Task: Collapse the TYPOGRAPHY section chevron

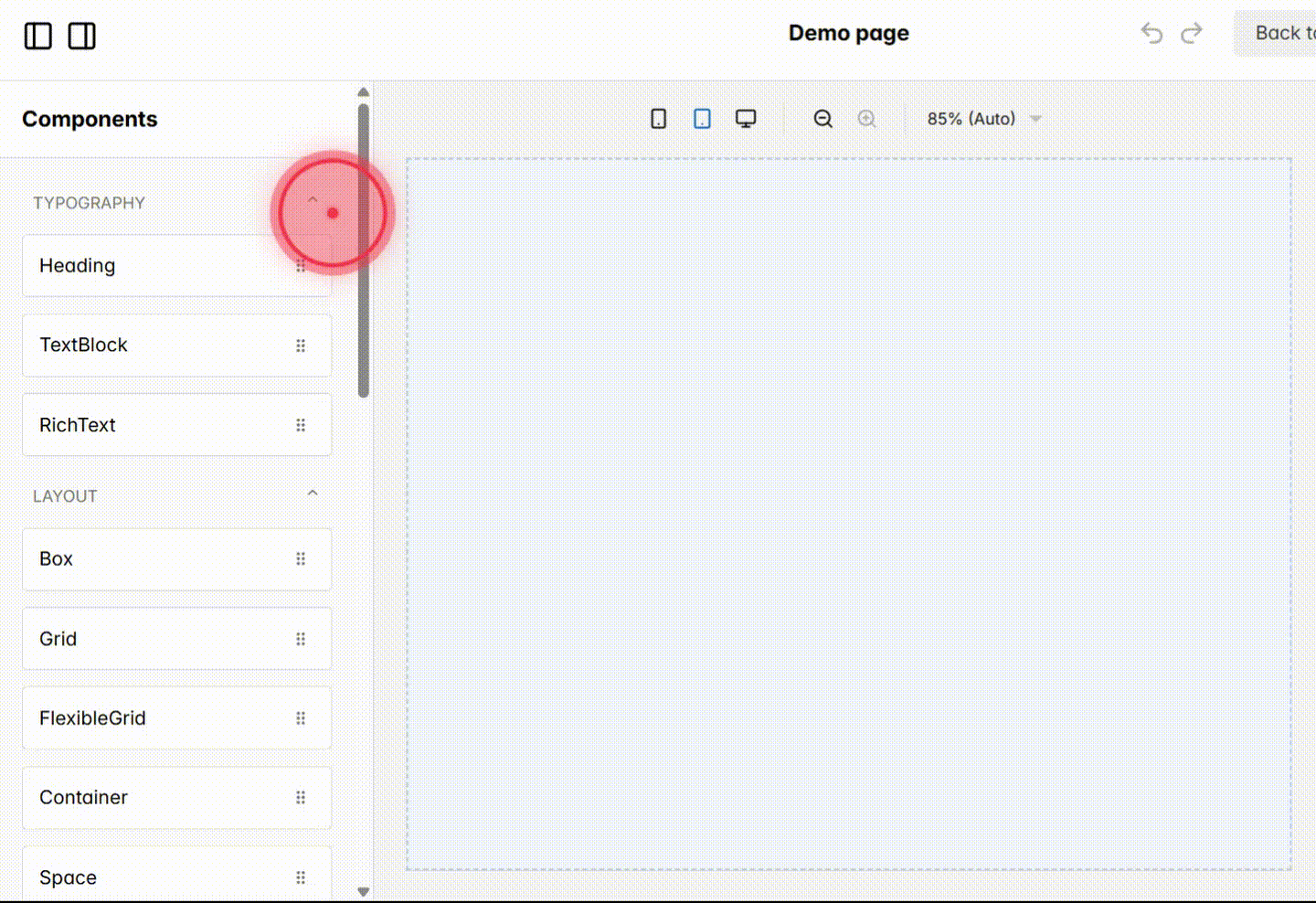Action: coord(313,199)
